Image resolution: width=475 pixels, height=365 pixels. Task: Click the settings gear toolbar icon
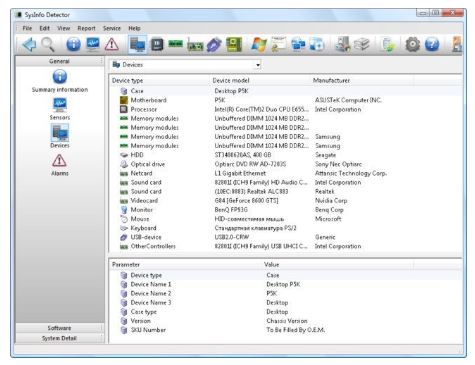(413, 44)
